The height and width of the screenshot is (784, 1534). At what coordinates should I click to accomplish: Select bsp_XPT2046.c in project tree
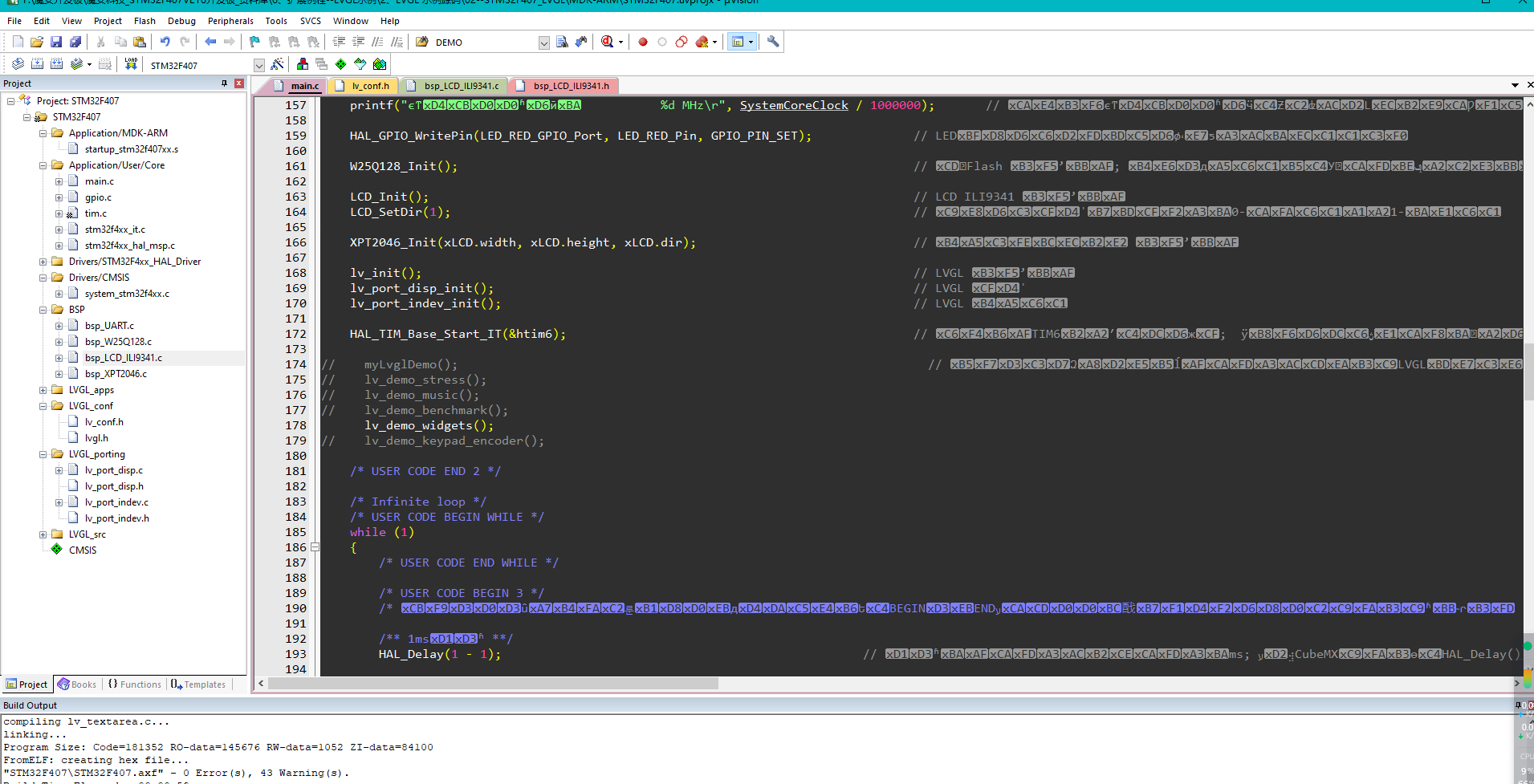tap(116, 374)
